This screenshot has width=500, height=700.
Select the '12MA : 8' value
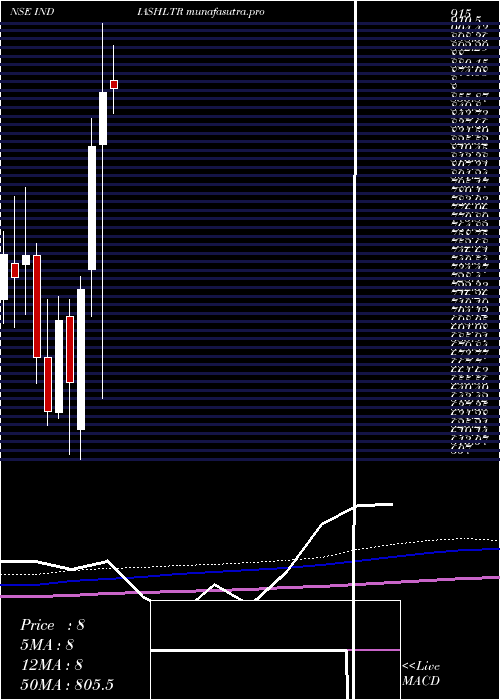pyautogui.click(x=52, y=665)
